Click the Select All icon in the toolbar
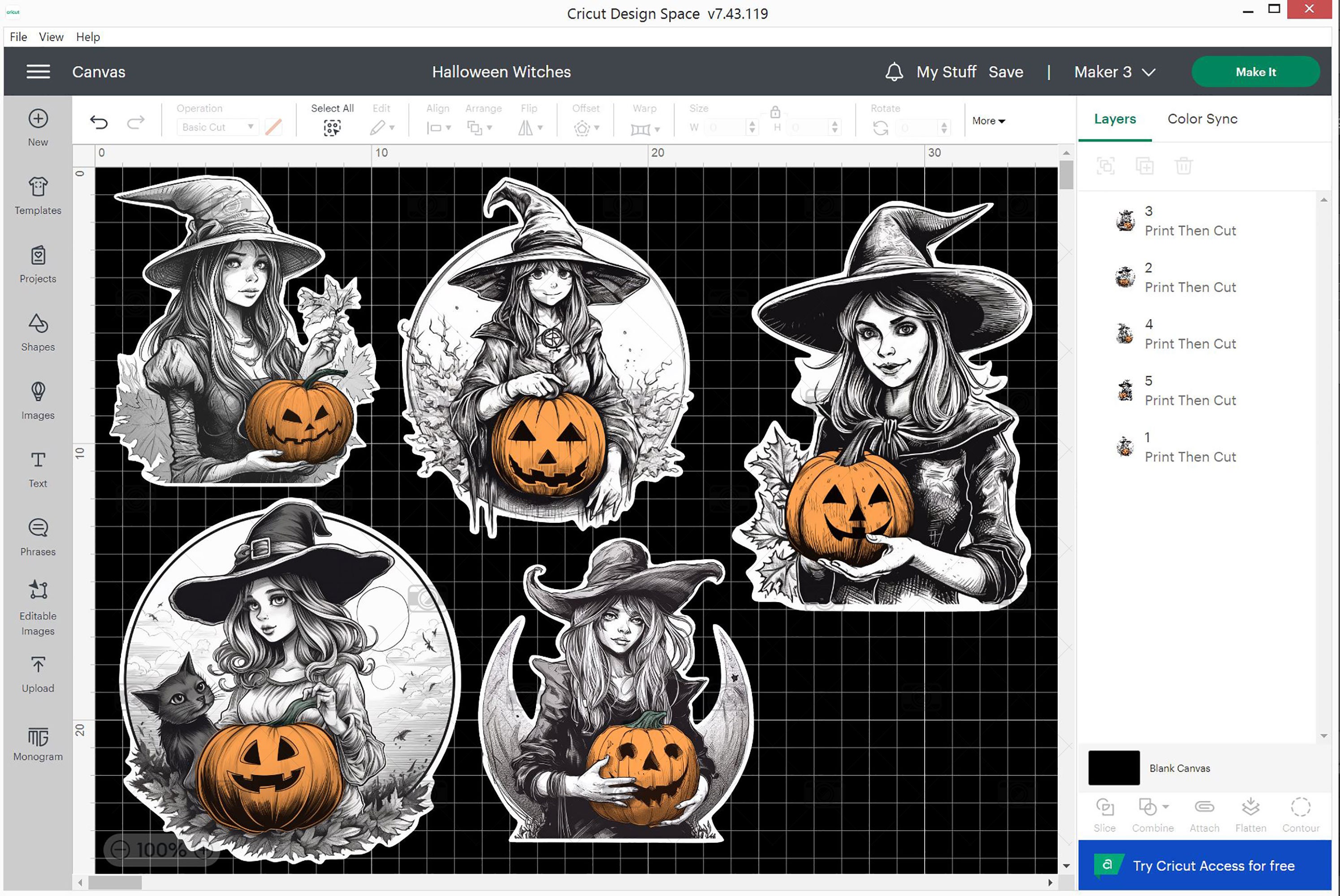 click(x=332, y=127)
